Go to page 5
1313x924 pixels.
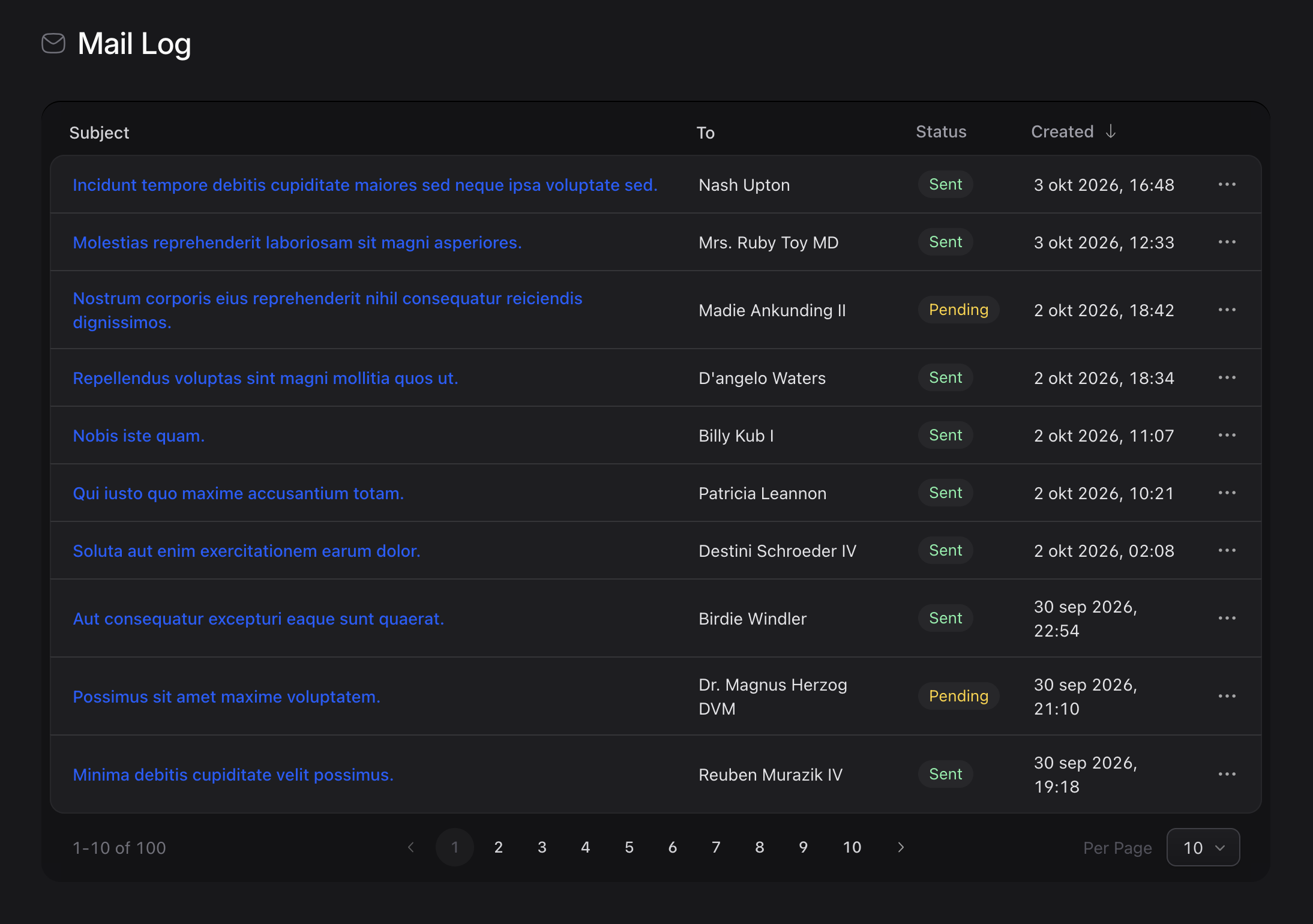click(629, 847)
